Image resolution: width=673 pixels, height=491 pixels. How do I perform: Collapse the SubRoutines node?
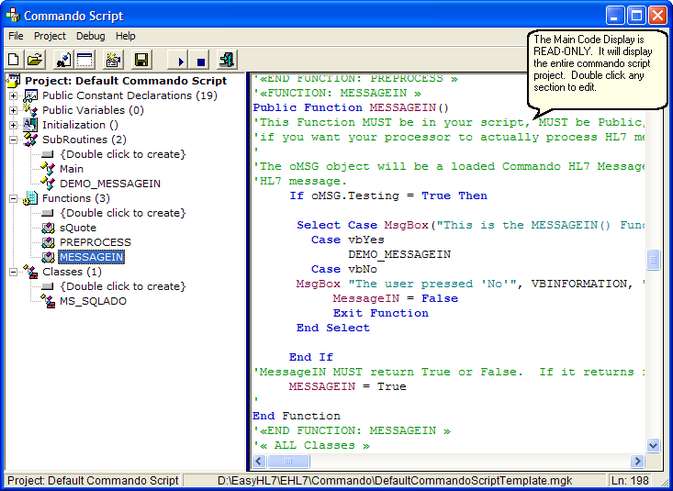pos(13,139)
